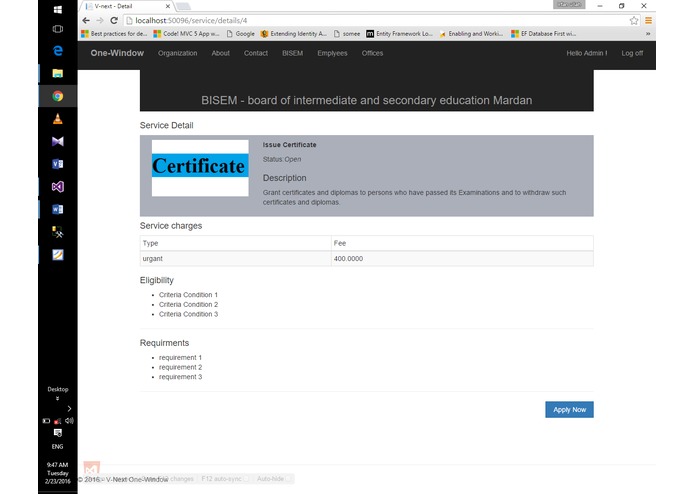The image size is (695, 494).
Task: Click 'Criteria Condition 1' list item
Action: coord(188,295)
